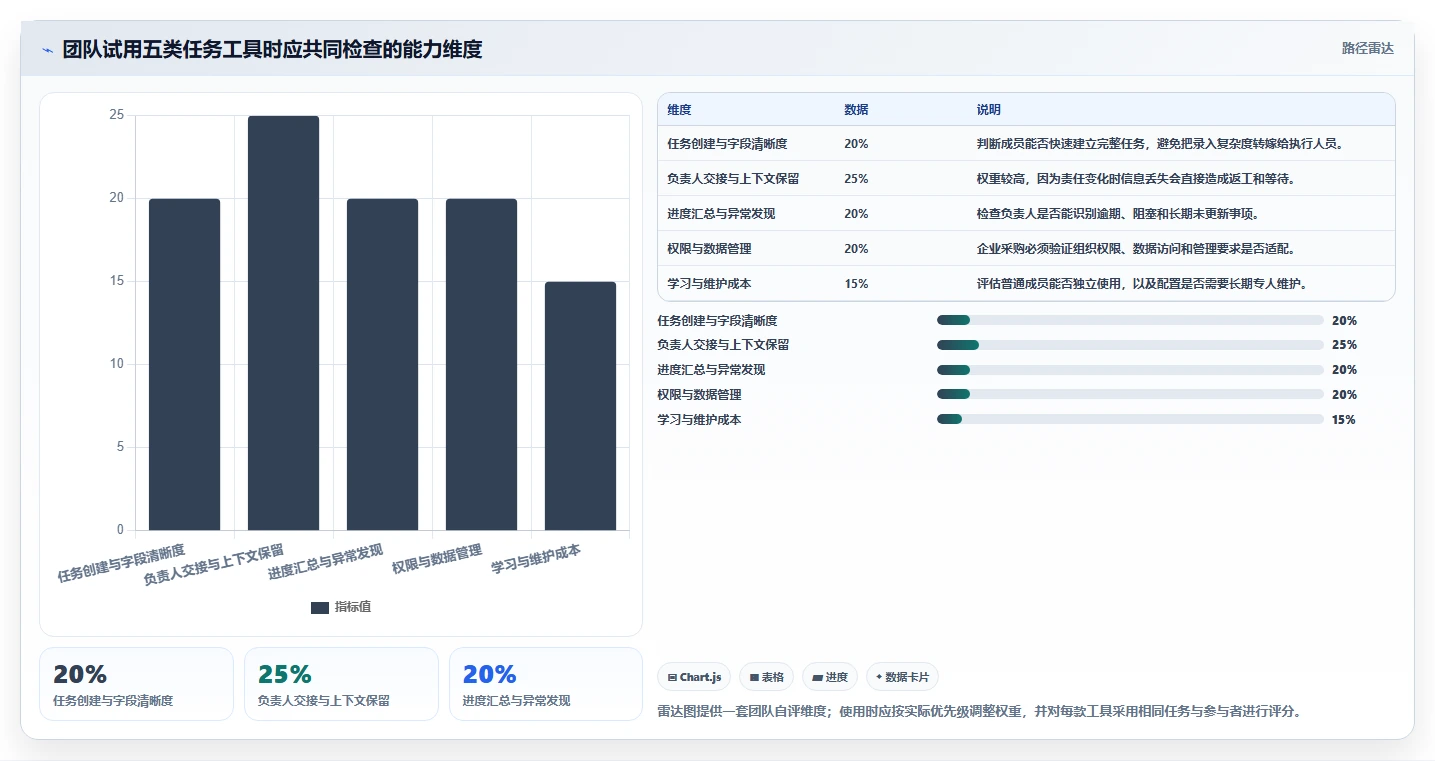This screenshot has height=761, width=1435.
Task: Select table cell 权限与数据管理
Action: (x=709, y=249)
